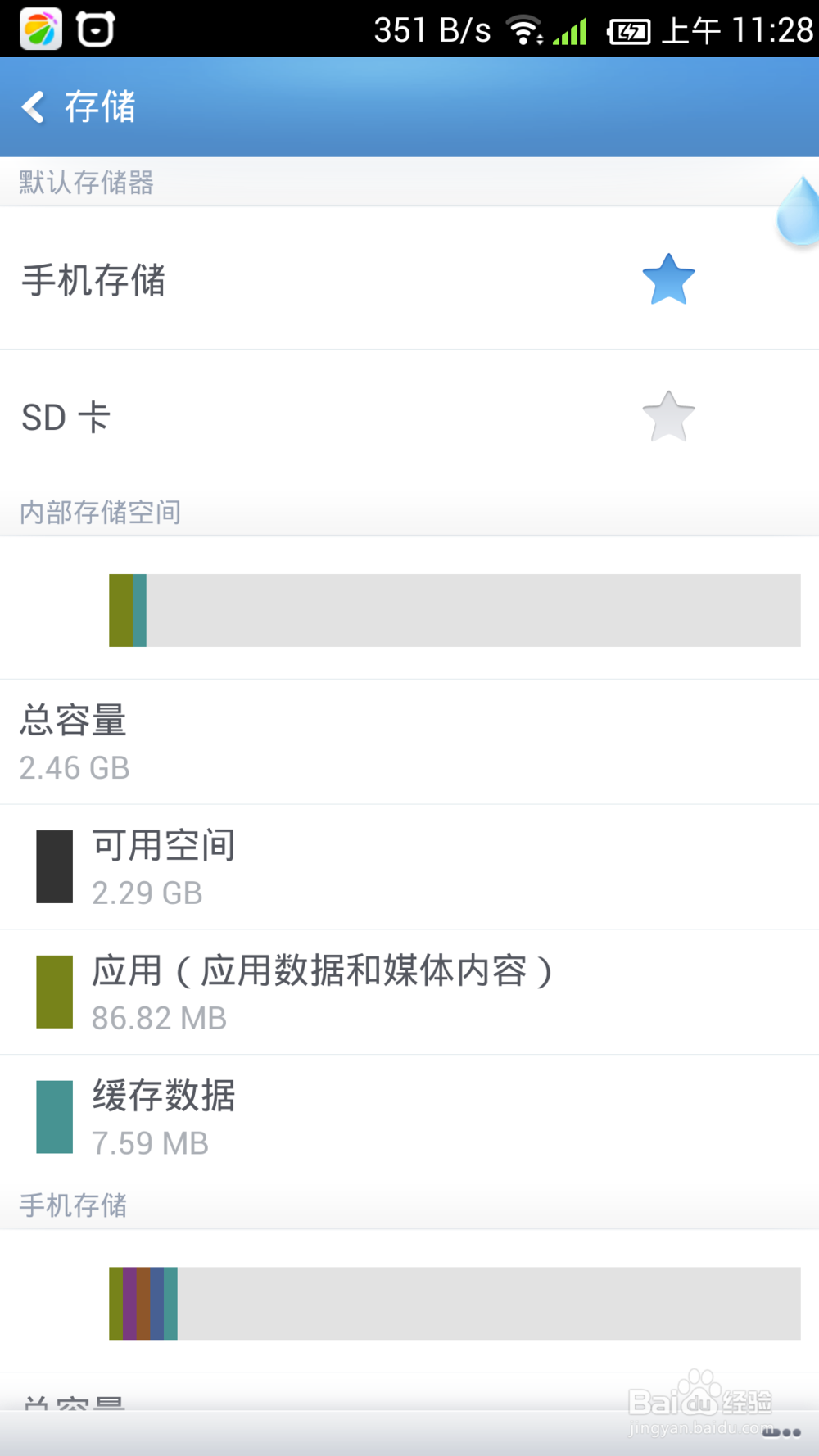
Task: Set SD 卡 as default with gray star
Action: tap(668, 416)
